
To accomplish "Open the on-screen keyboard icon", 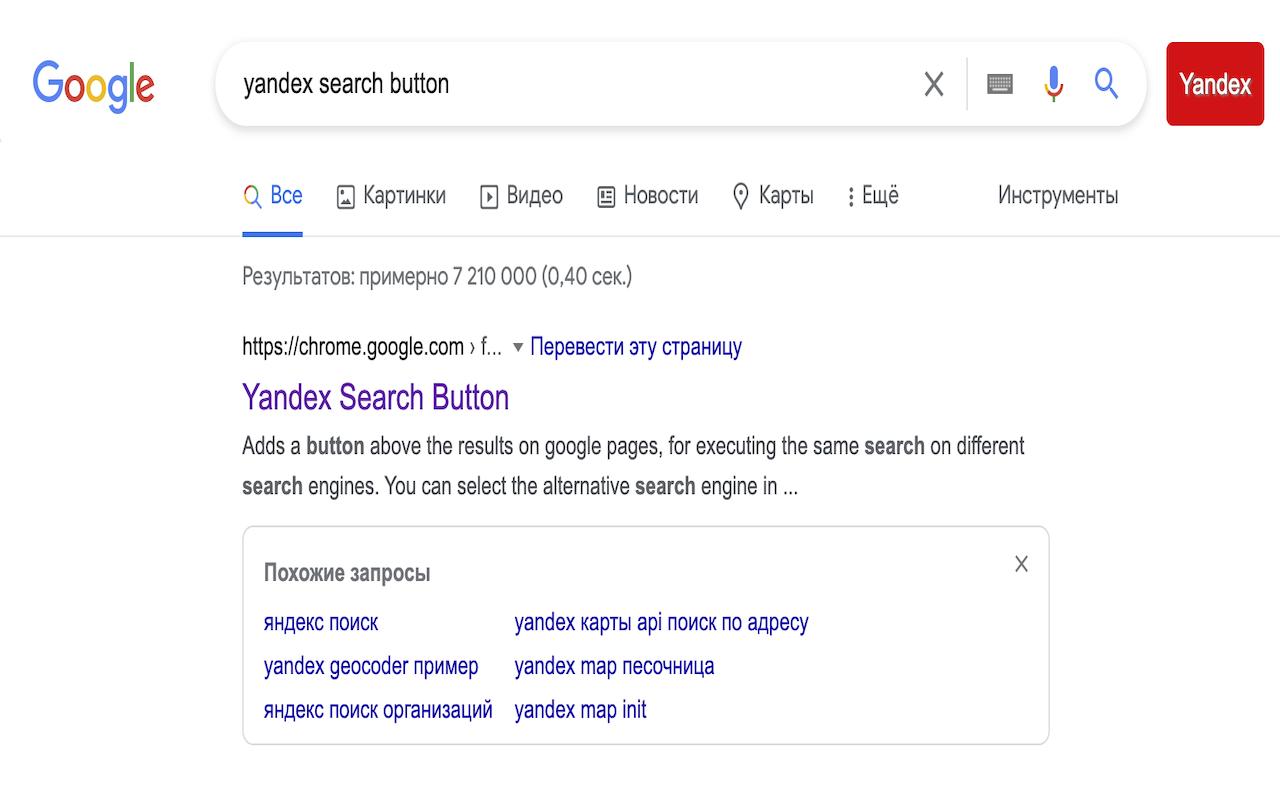I will tap(1000, 84).
